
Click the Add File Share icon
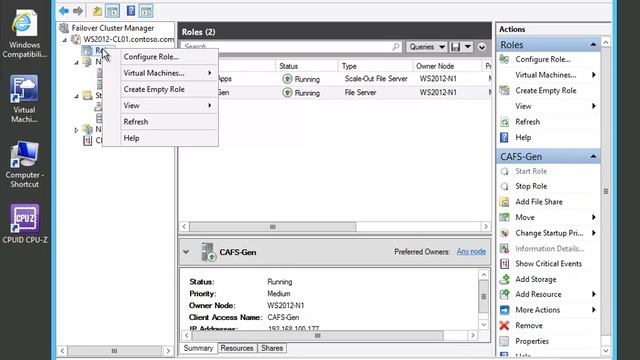tap(504, 202)
